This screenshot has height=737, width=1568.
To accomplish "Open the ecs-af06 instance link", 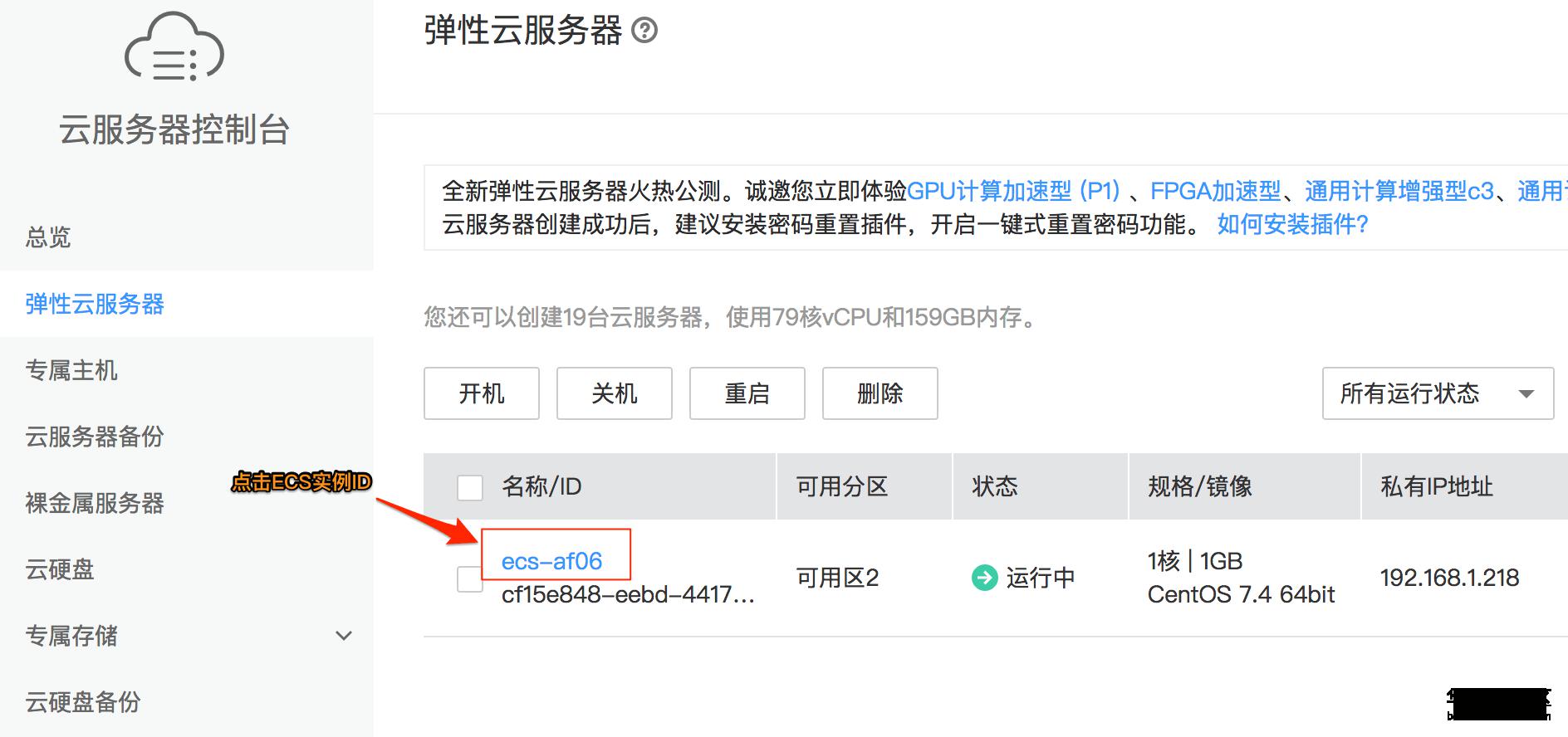I will pos(552,561).
